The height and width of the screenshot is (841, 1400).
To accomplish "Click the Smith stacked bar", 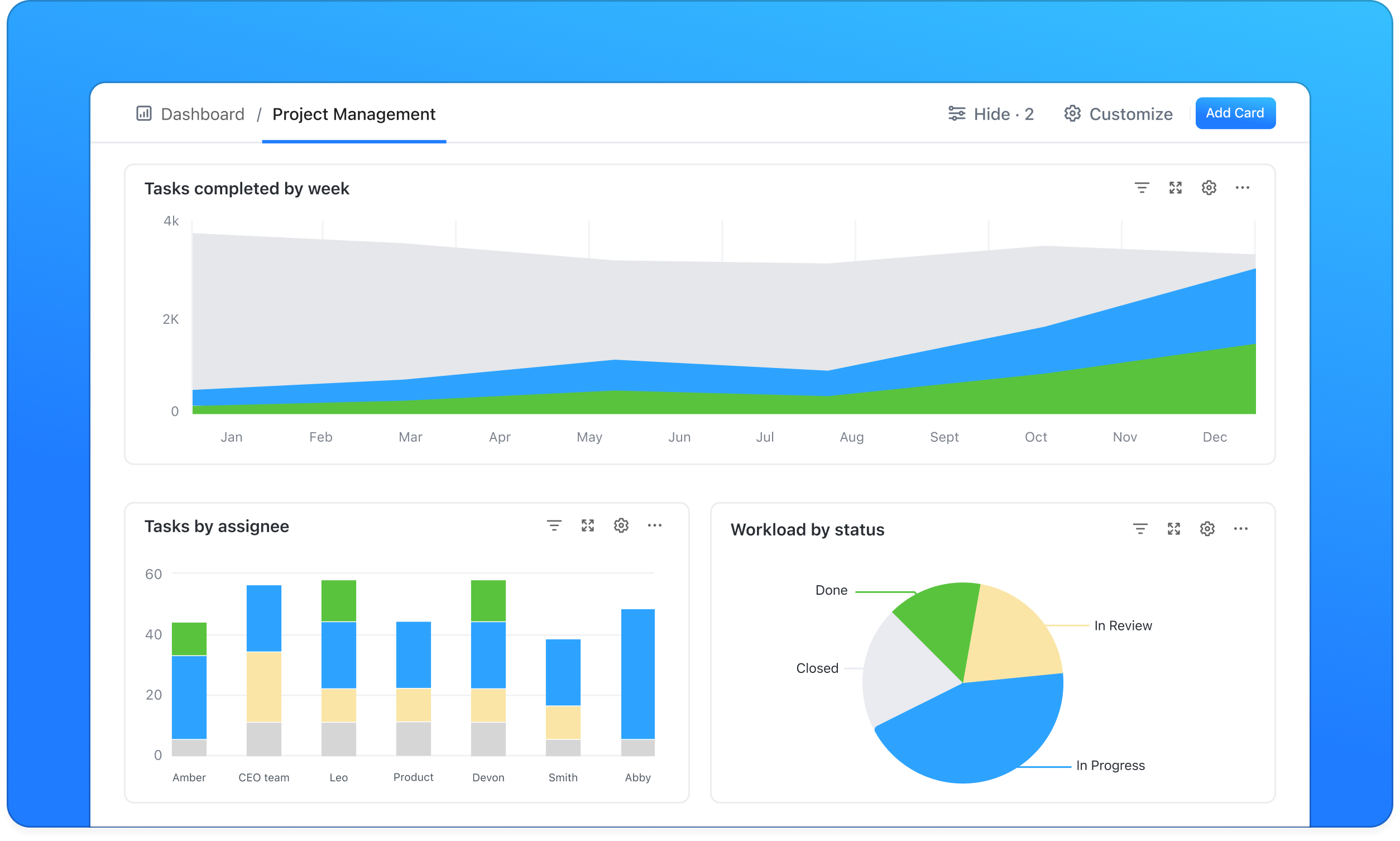I will pyautogui.click(x=562, y=697).
